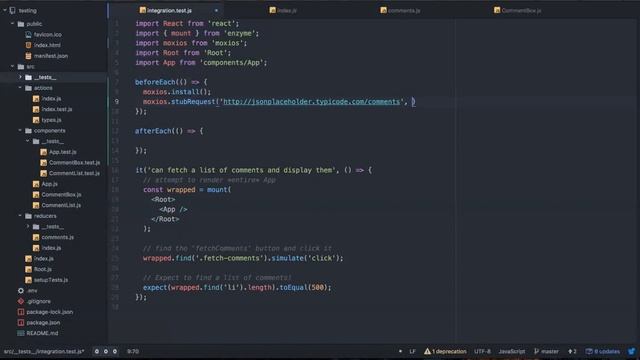Follow the jsonplaceholder URL in code
This screenshot has width=640, height=360.
tap(311, 102)
